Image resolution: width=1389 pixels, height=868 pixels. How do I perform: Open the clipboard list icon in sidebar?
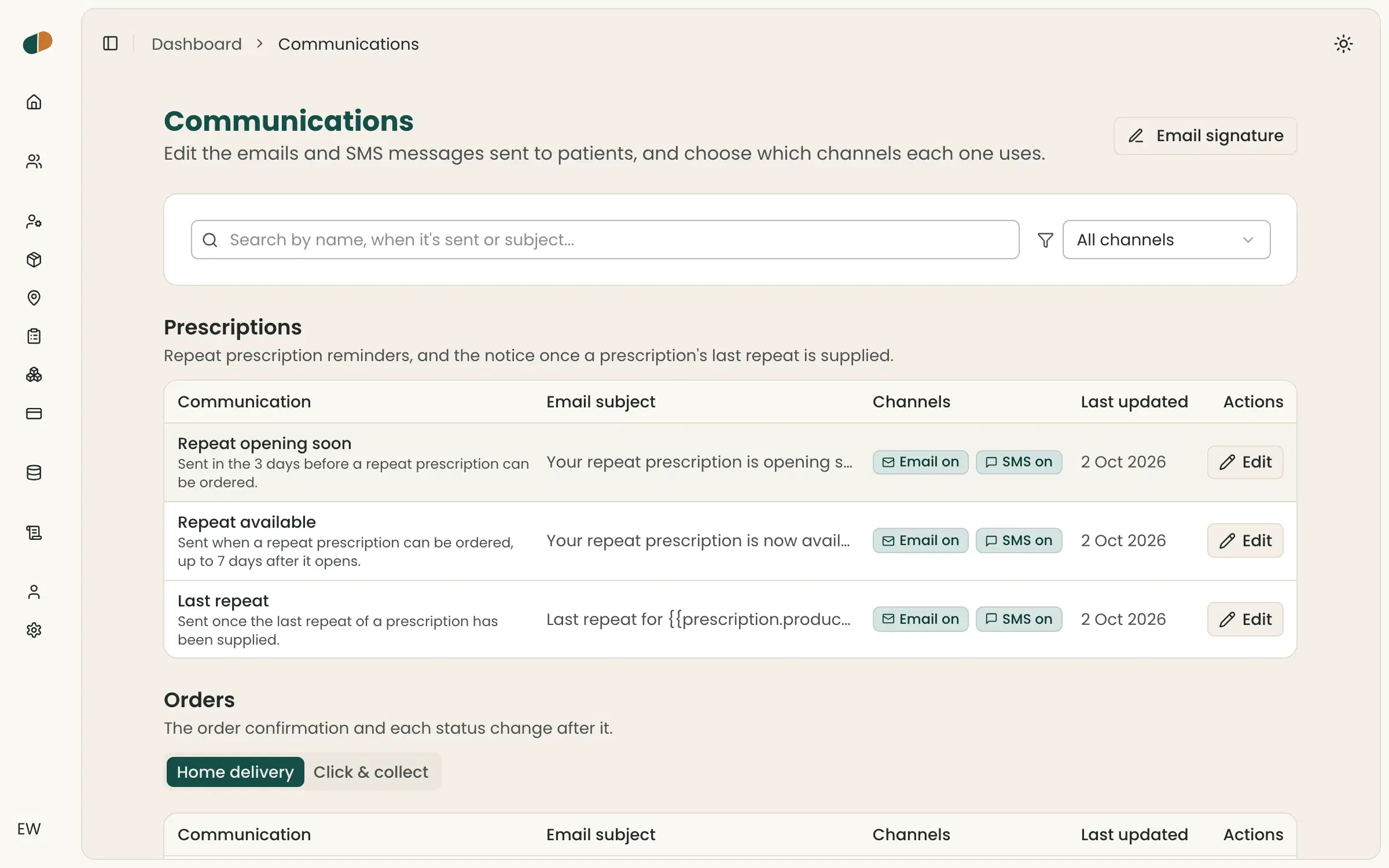tap(34, 336)
